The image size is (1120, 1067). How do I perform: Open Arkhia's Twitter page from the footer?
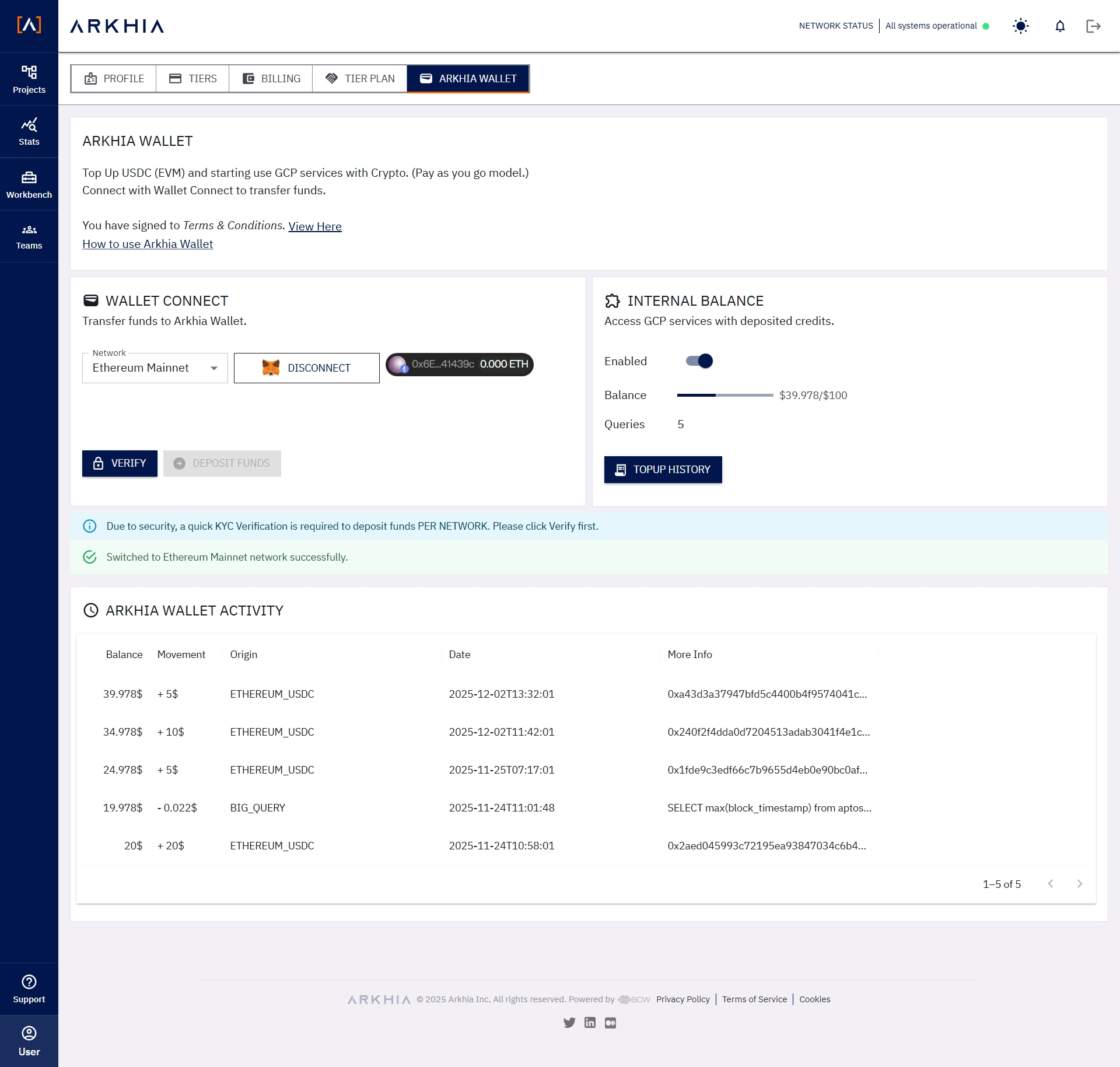[x=569, y=1023]
